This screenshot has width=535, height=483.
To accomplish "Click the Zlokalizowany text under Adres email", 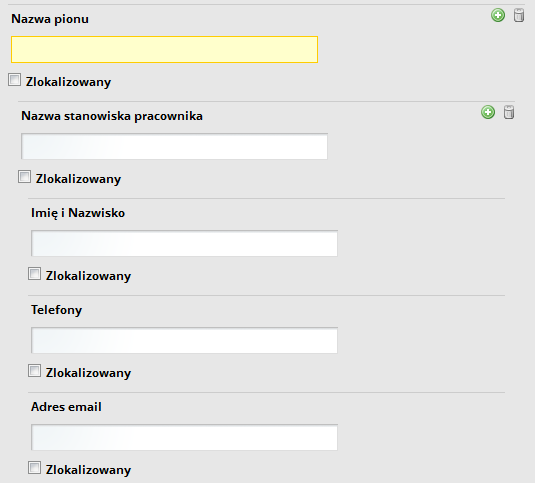I will tap(89, 470).
